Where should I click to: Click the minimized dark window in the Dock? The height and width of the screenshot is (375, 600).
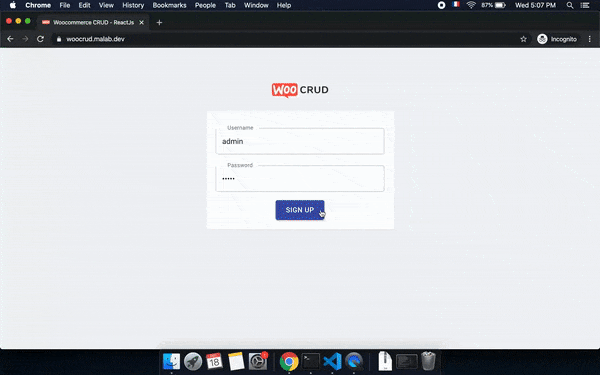pyautogui.click(x=406, y=361)
